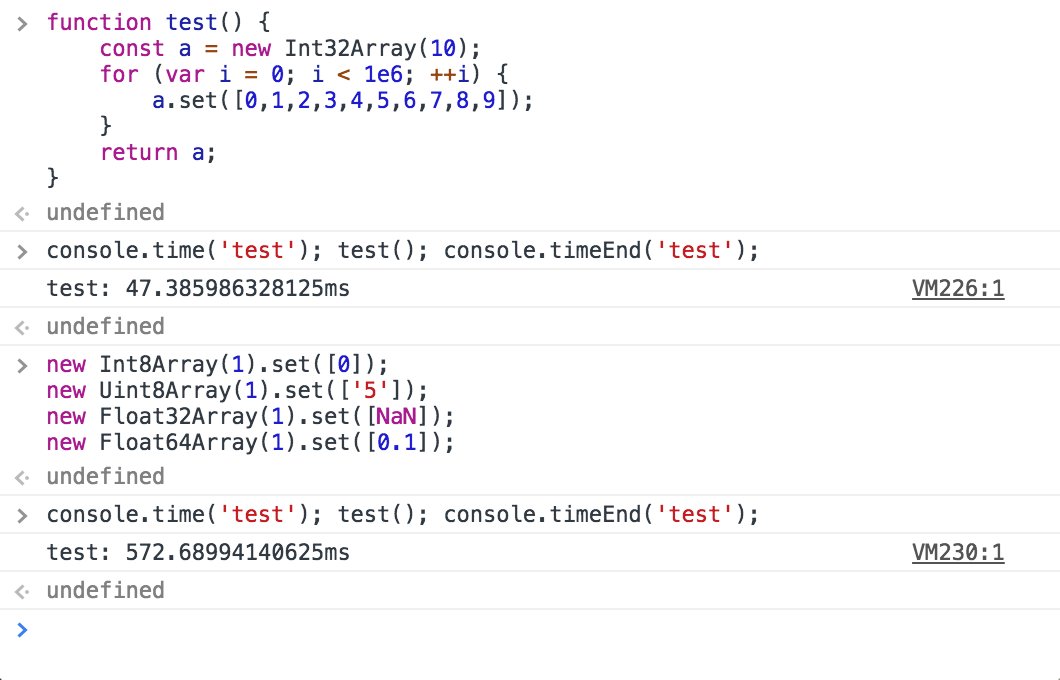1060x680 pixels.
Task: Select the test: 572.68994140625ms timing message
Action: 197,551
